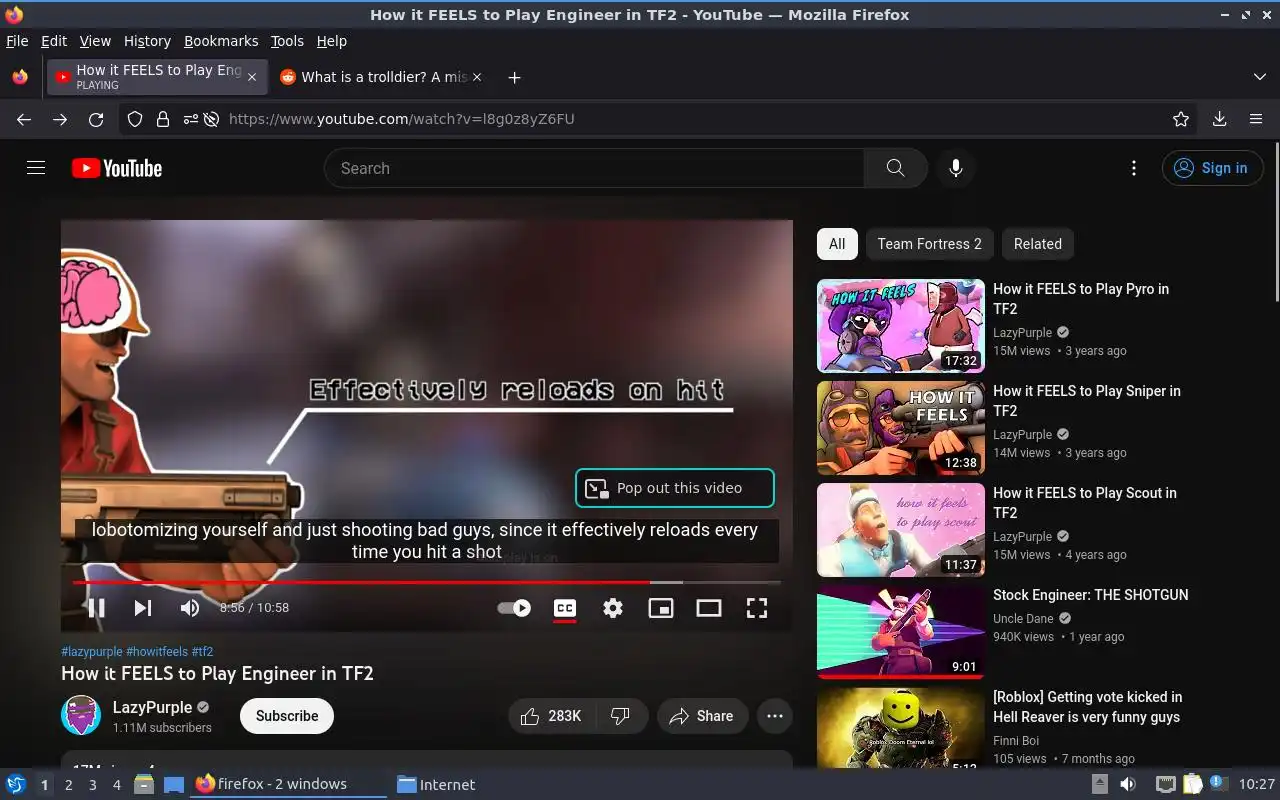Search with your voice microphone
Viewport: 1280px width, 800px height.
tap(956, 168)
